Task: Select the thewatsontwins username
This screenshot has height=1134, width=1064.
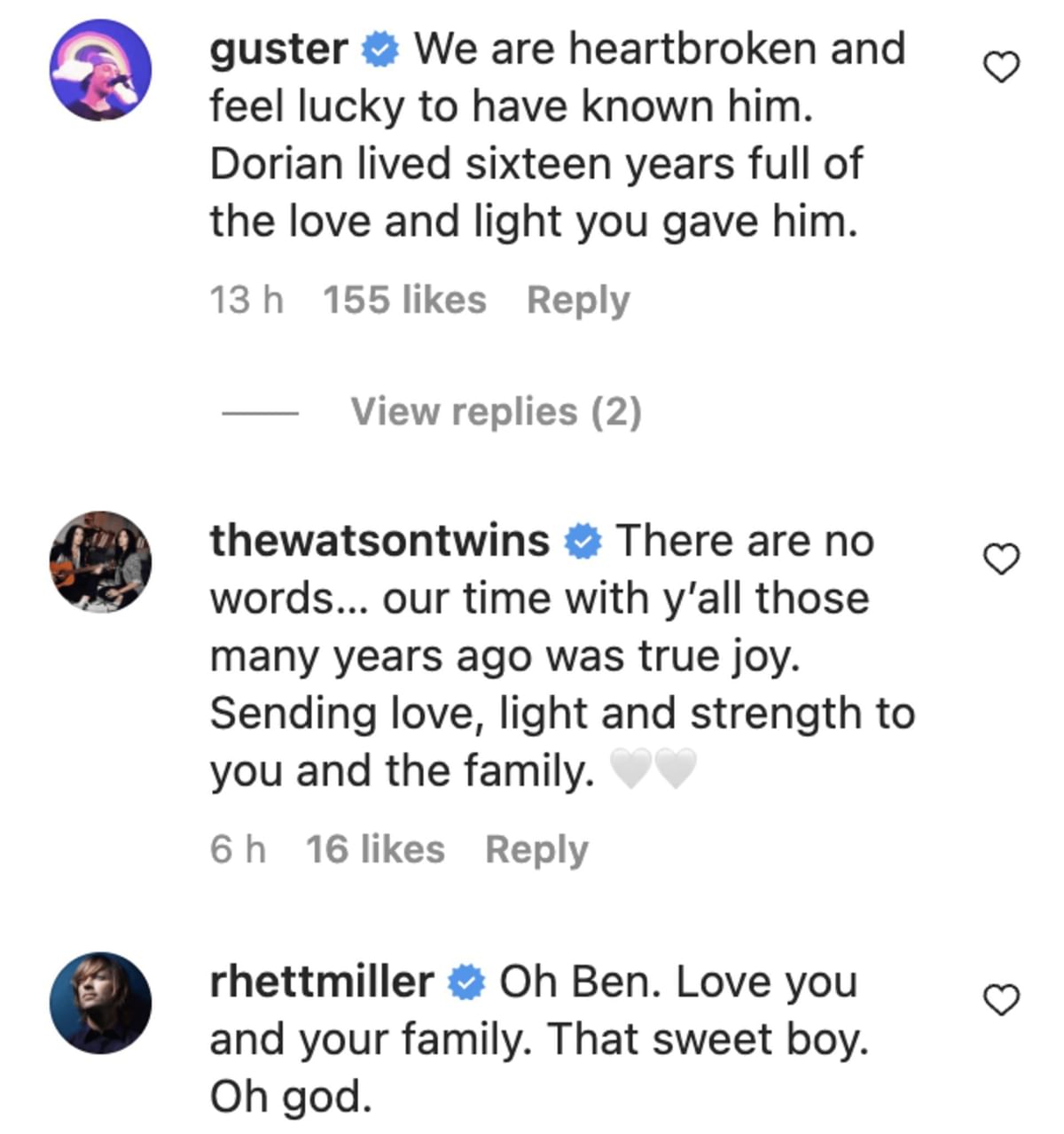Action: (377, 539)
